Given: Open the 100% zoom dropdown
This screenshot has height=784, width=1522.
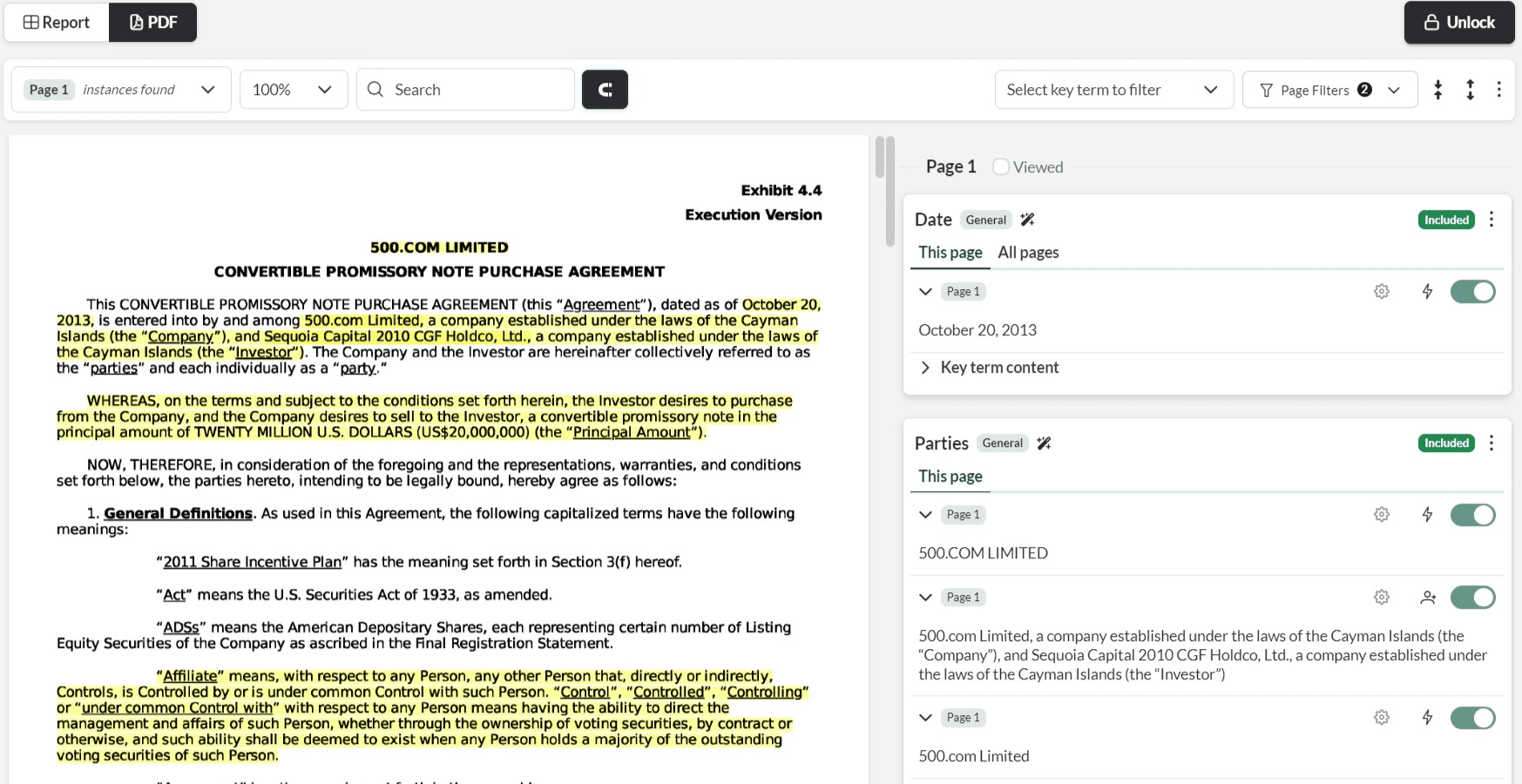Looking at the screenshot, I should [x=294, y=90].
